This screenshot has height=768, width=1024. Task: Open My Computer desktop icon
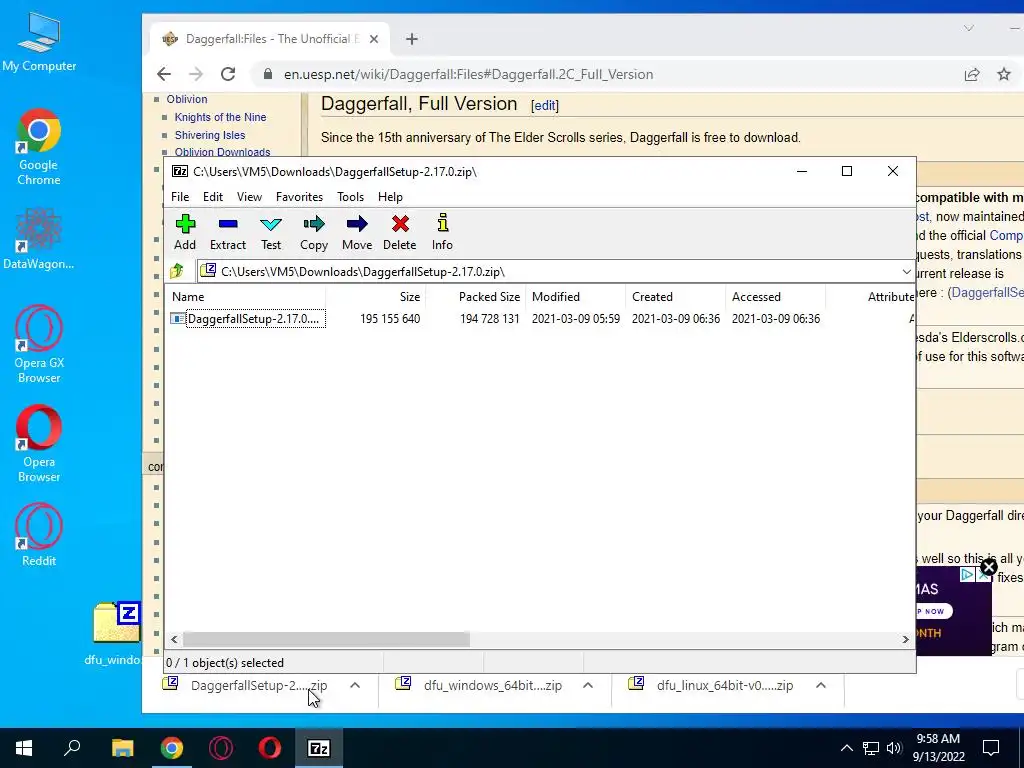(x=39, y=42)
